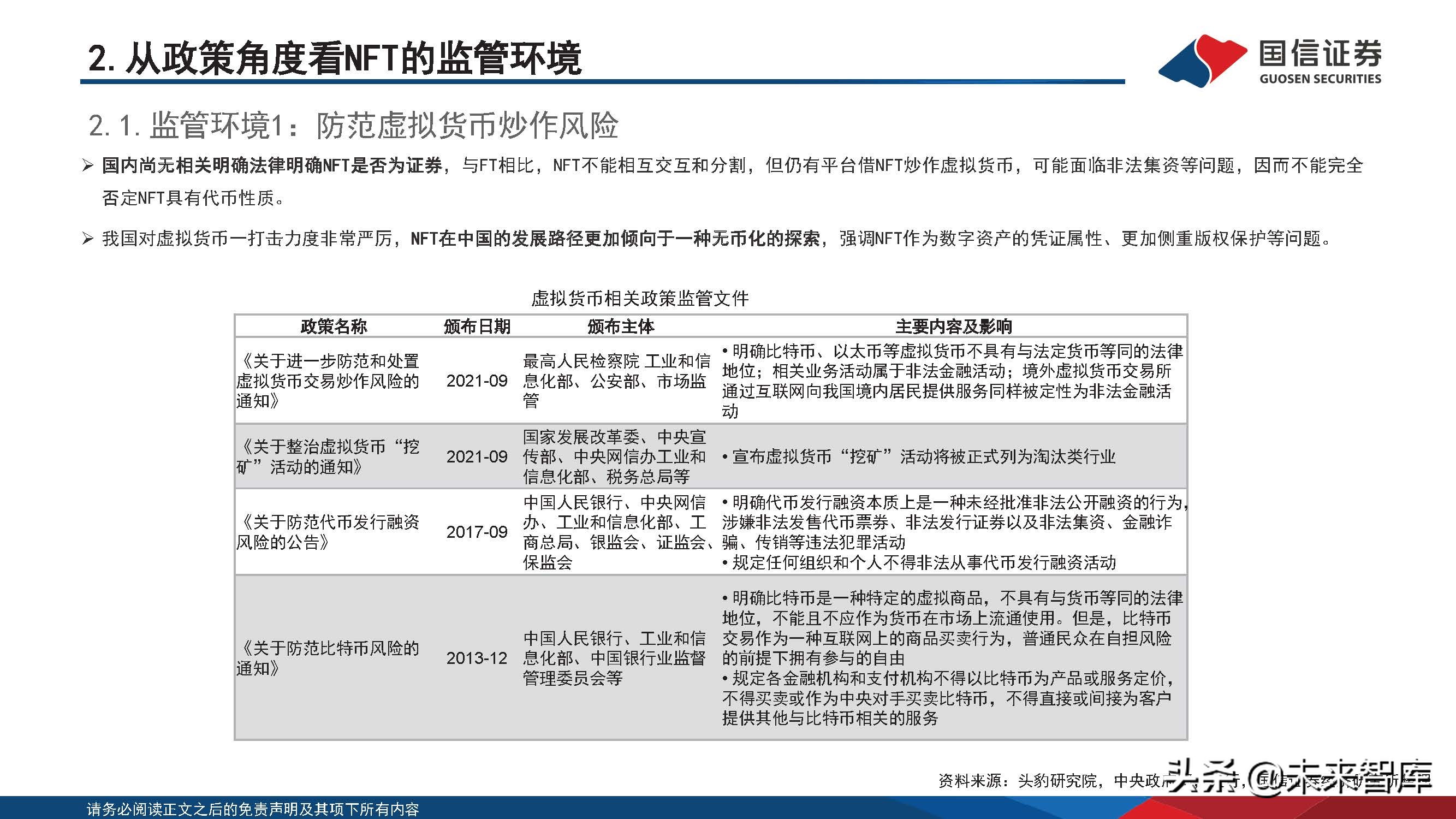This screenshot has height=819, width=1456.
Task: Select the 政策名称 column header
Action: point(335,326)
